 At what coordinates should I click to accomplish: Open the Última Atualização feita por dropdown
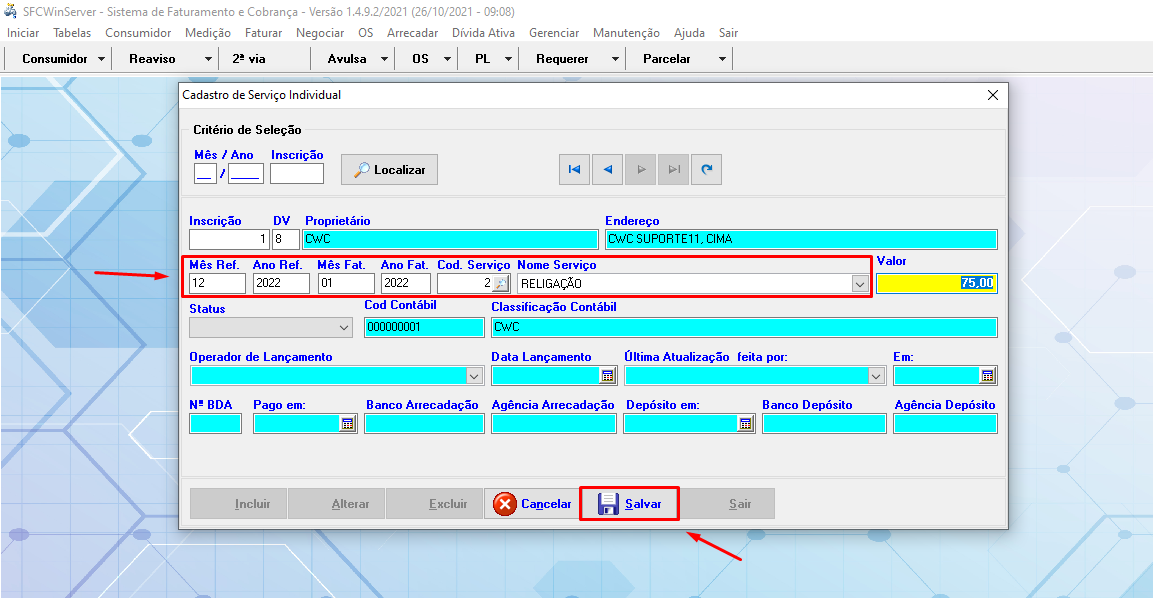(x=876, y=376)
